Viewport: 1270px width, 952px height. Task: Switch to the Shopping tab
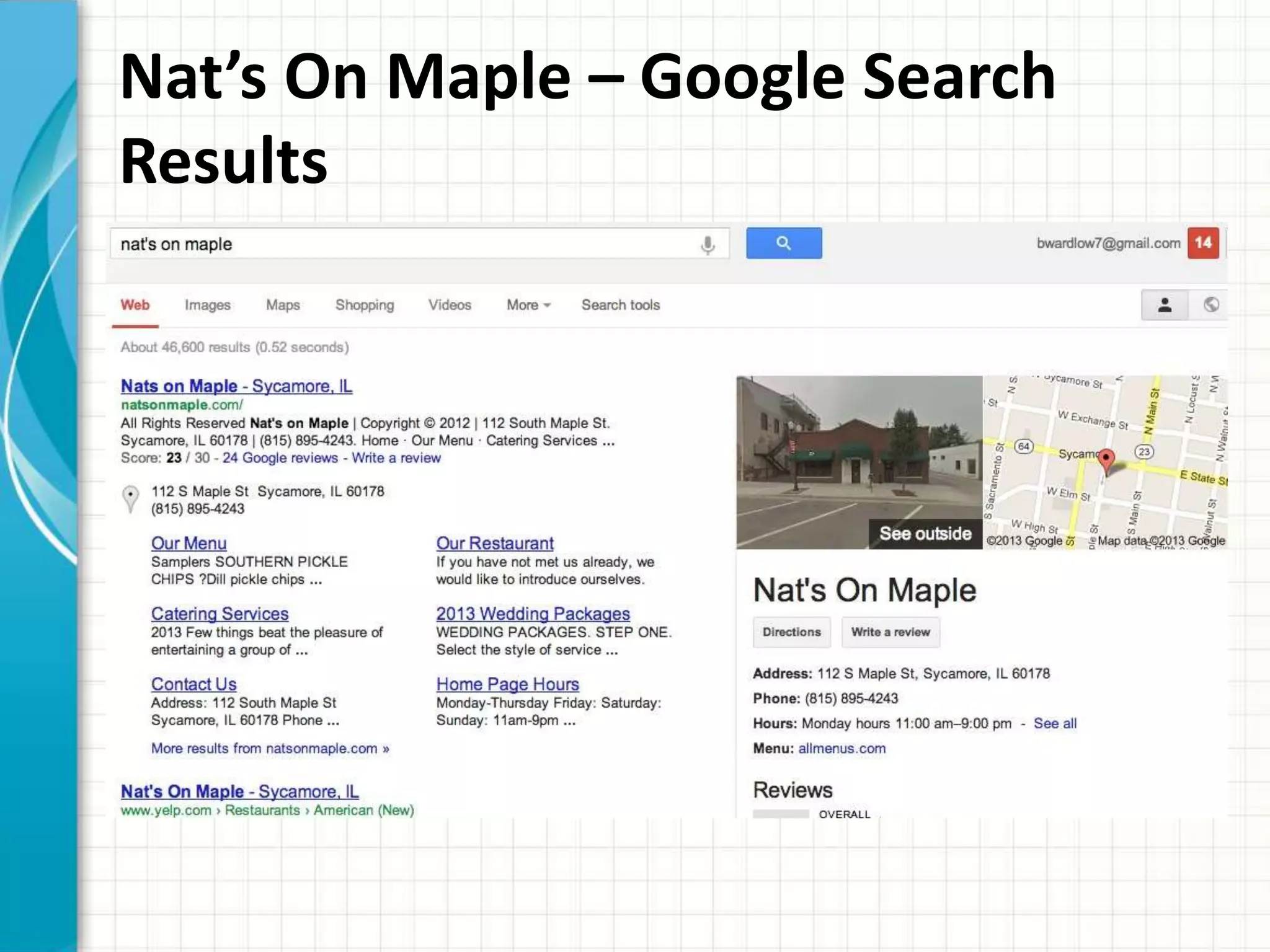(365, 305)
